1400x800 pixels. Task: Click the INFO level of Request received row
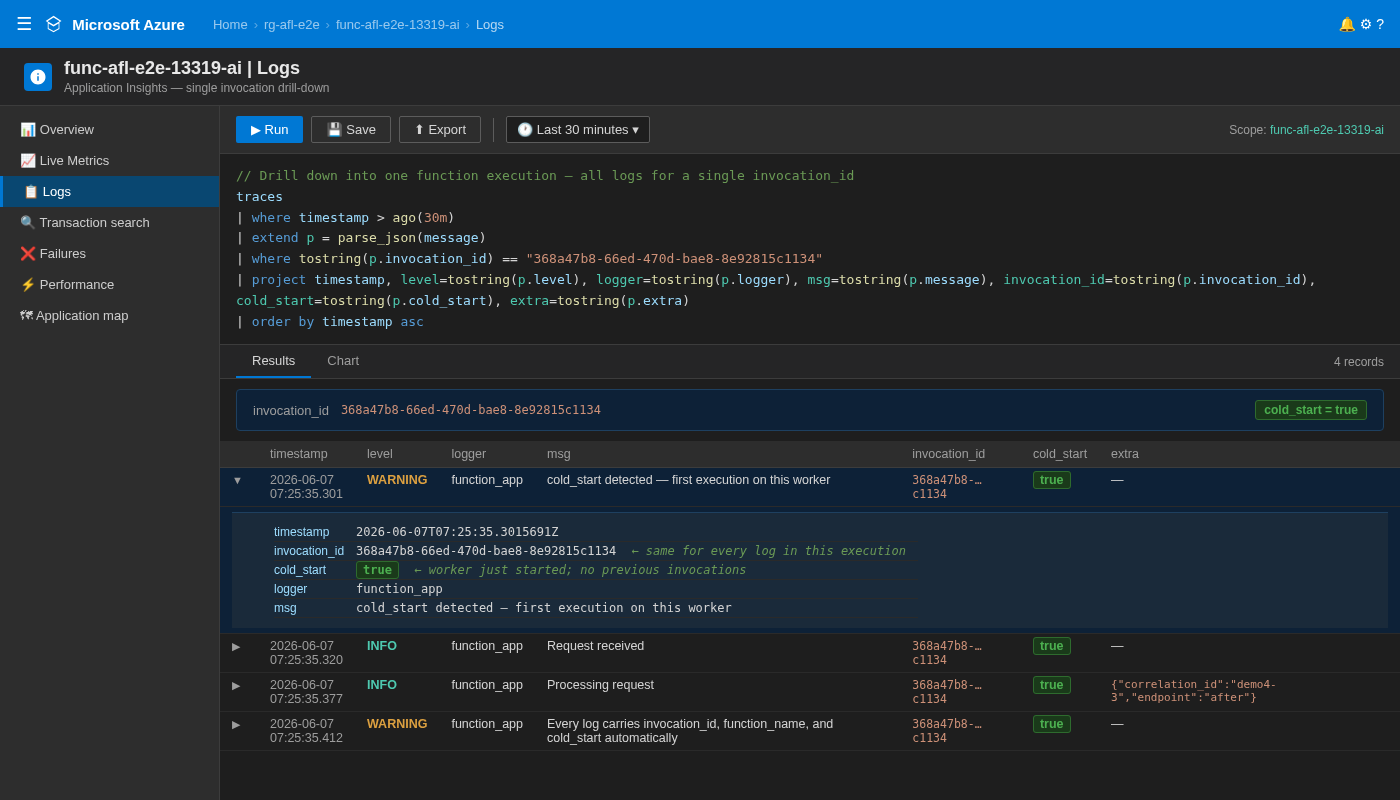pyautogui.click(x=382, y=646)
